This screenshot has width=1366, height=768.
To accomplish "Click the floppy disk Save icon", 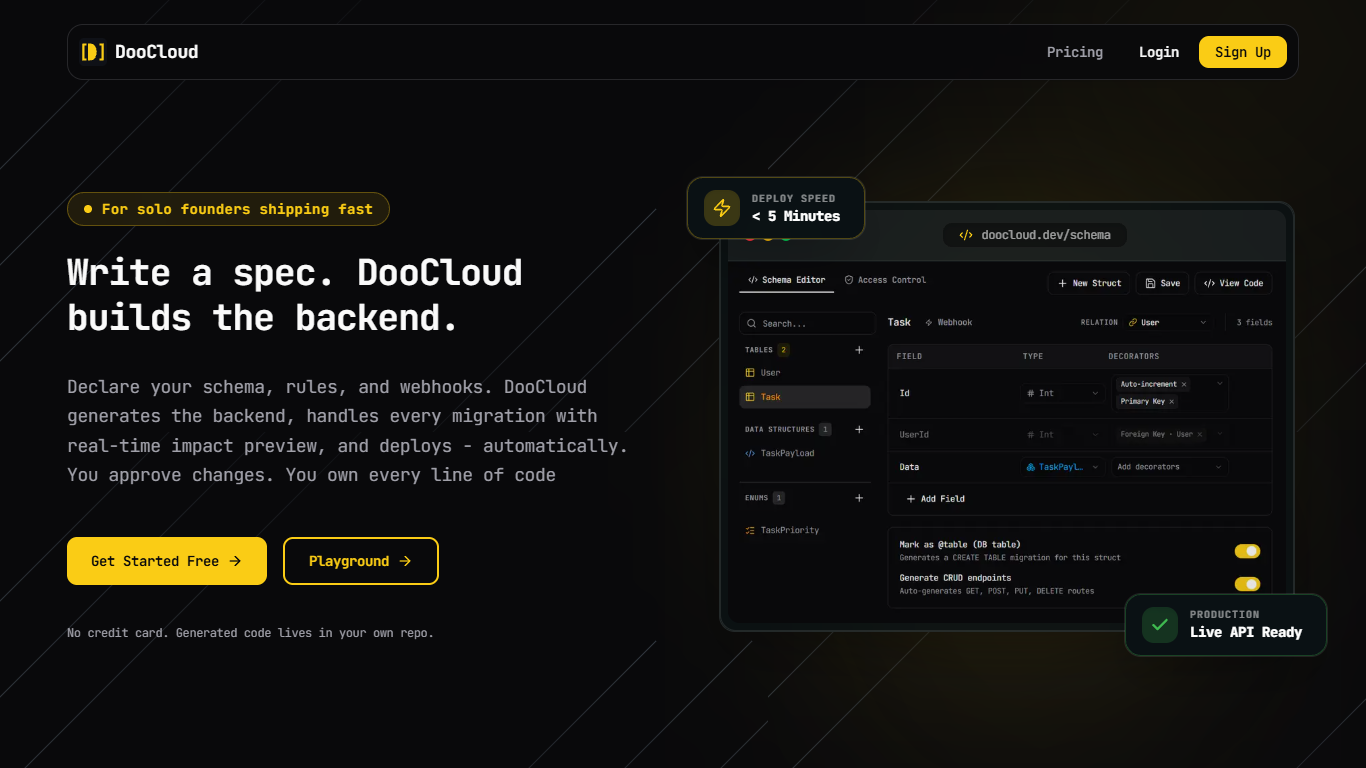I will coord(1151,283).
